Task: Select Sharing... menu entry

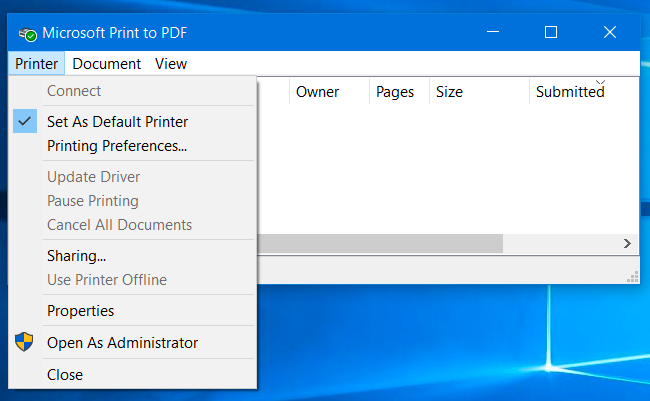Action: 76,255
